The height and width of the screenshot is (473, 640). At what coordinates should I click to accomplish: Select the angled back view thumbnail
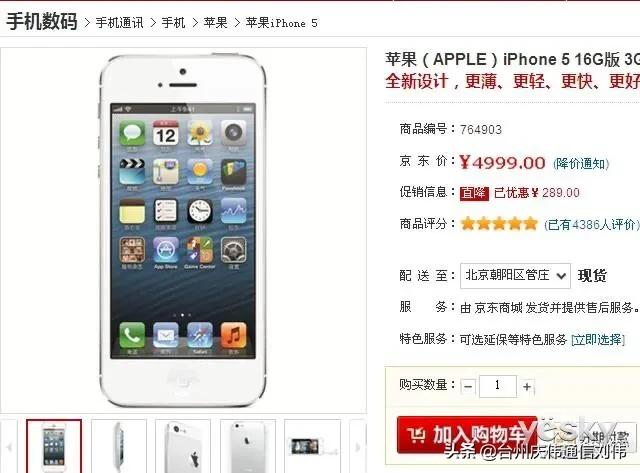coord(183,446)
